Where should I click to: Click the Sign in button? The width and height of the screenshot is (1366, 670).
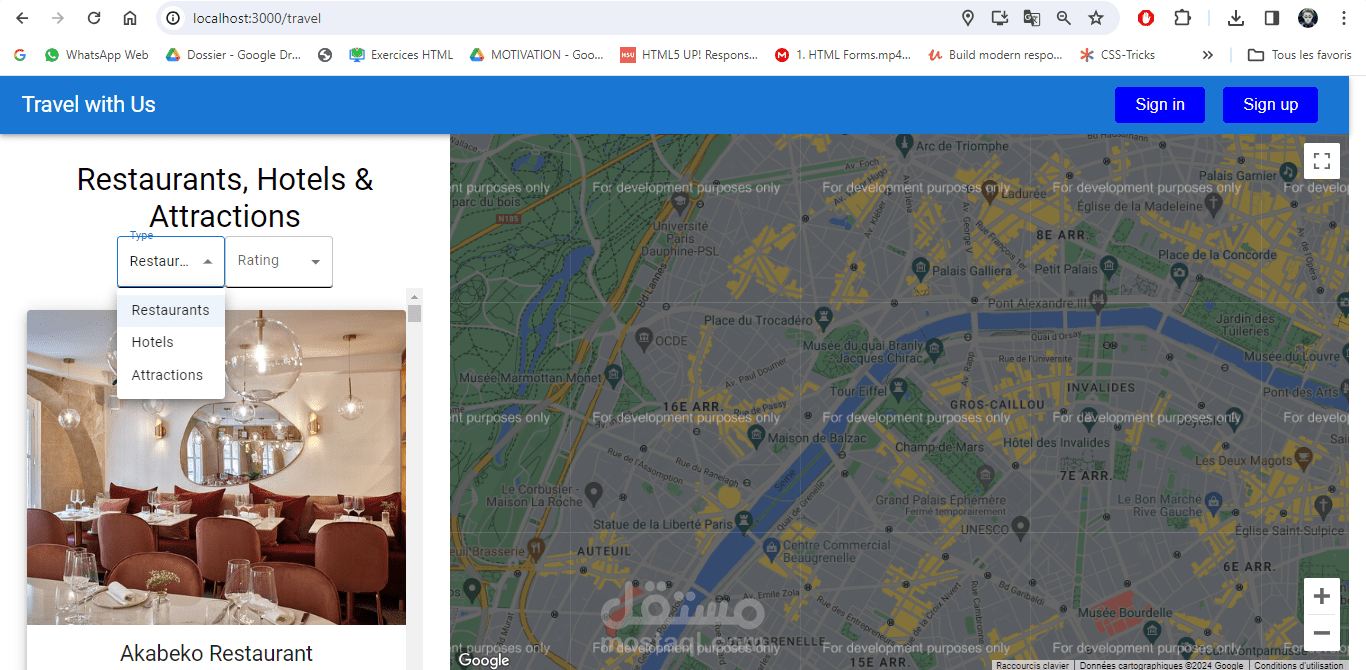point(1160,105)
